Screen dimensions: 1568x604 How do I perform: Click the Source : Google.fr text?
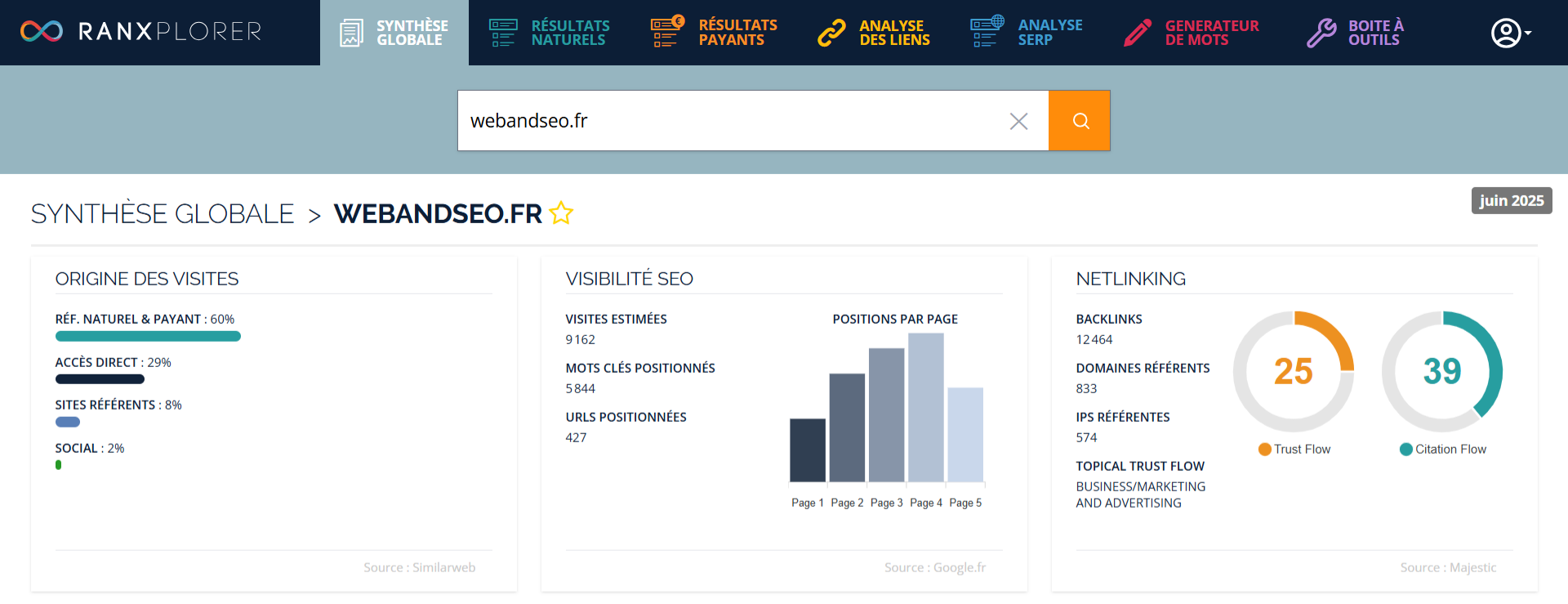935,567
